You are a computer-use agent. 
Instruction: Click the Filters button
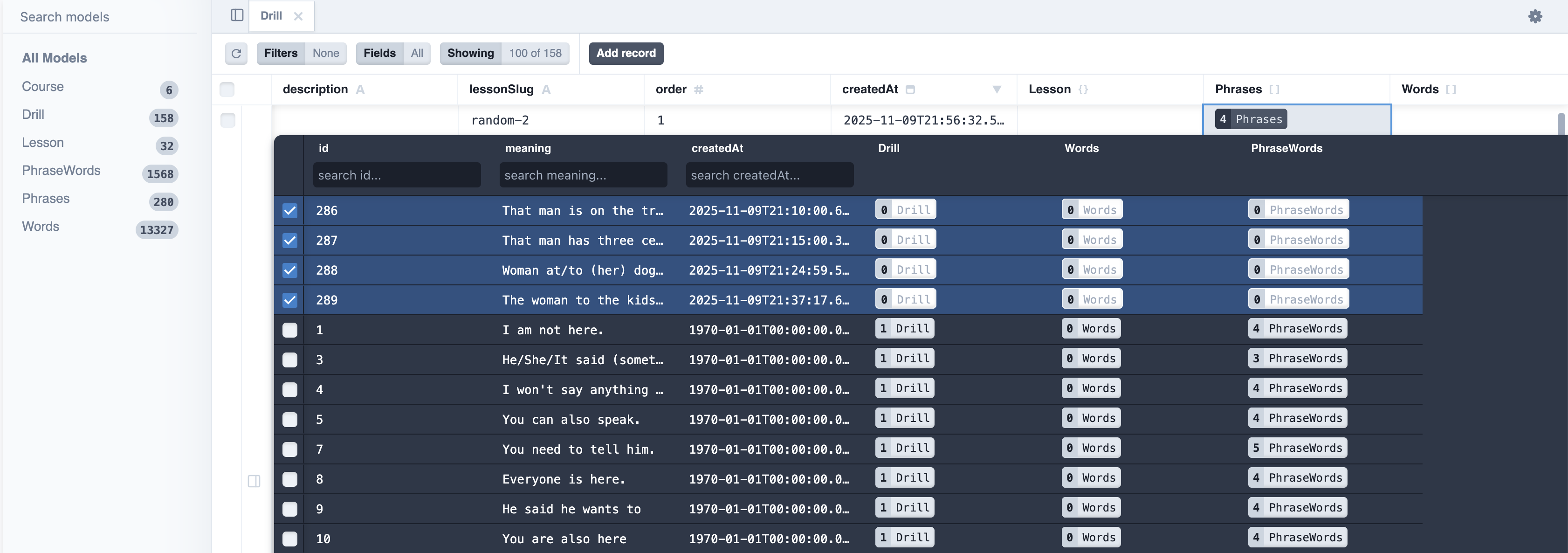281,53
